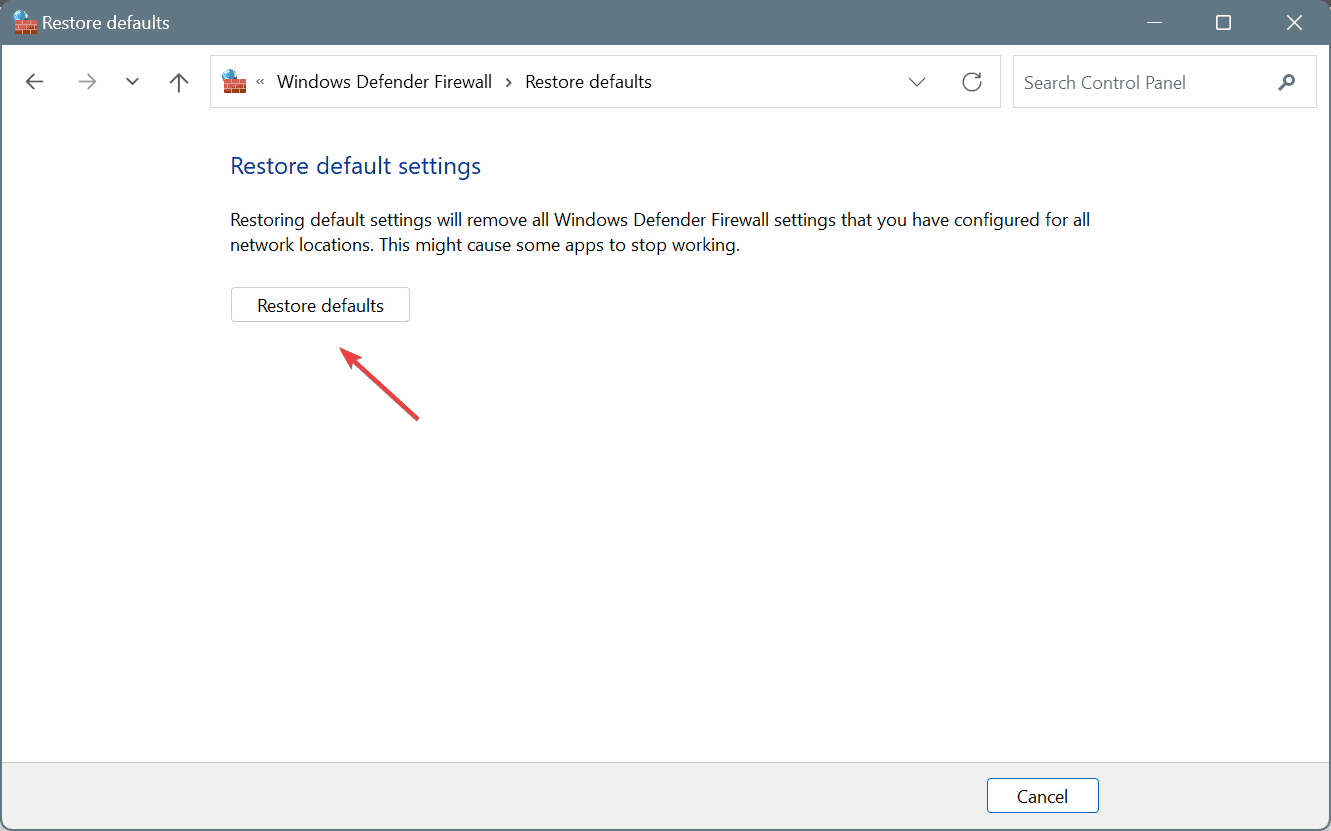Click the text 'This might cause some apps to stop working'
The width and height of the screenshot is (1331, 831).
pyautogui.click(x=559, y=245)
